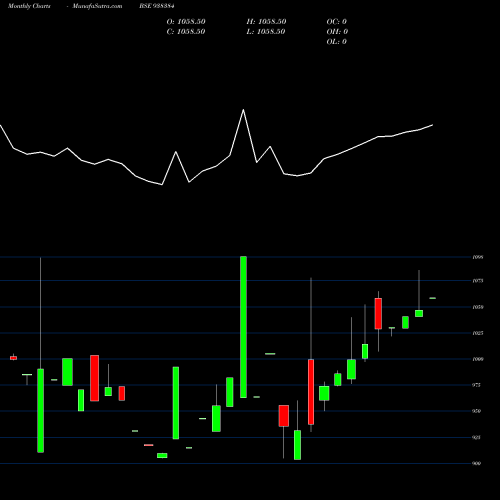Click the '1025' price axis label
This screenshot has height=500, width=500.
pos(478,333)
